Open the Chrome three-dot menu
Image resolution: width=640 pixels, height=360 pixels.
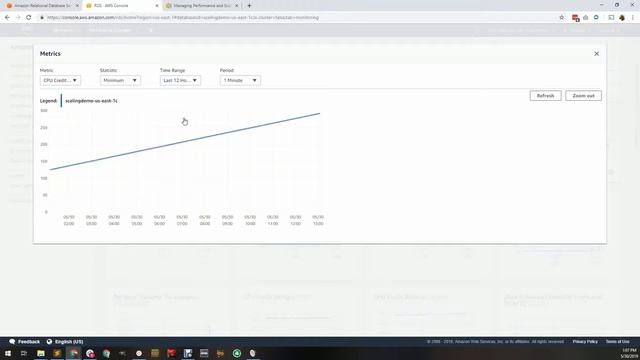pyautogui.click(x=633, y=18)
